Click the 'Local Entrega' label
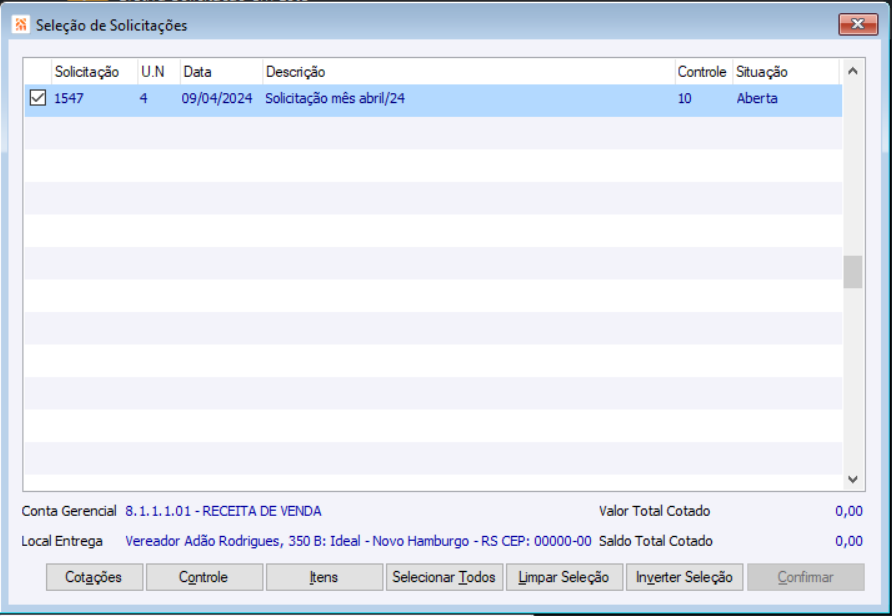892x616 pixels. tap(62, 540)
